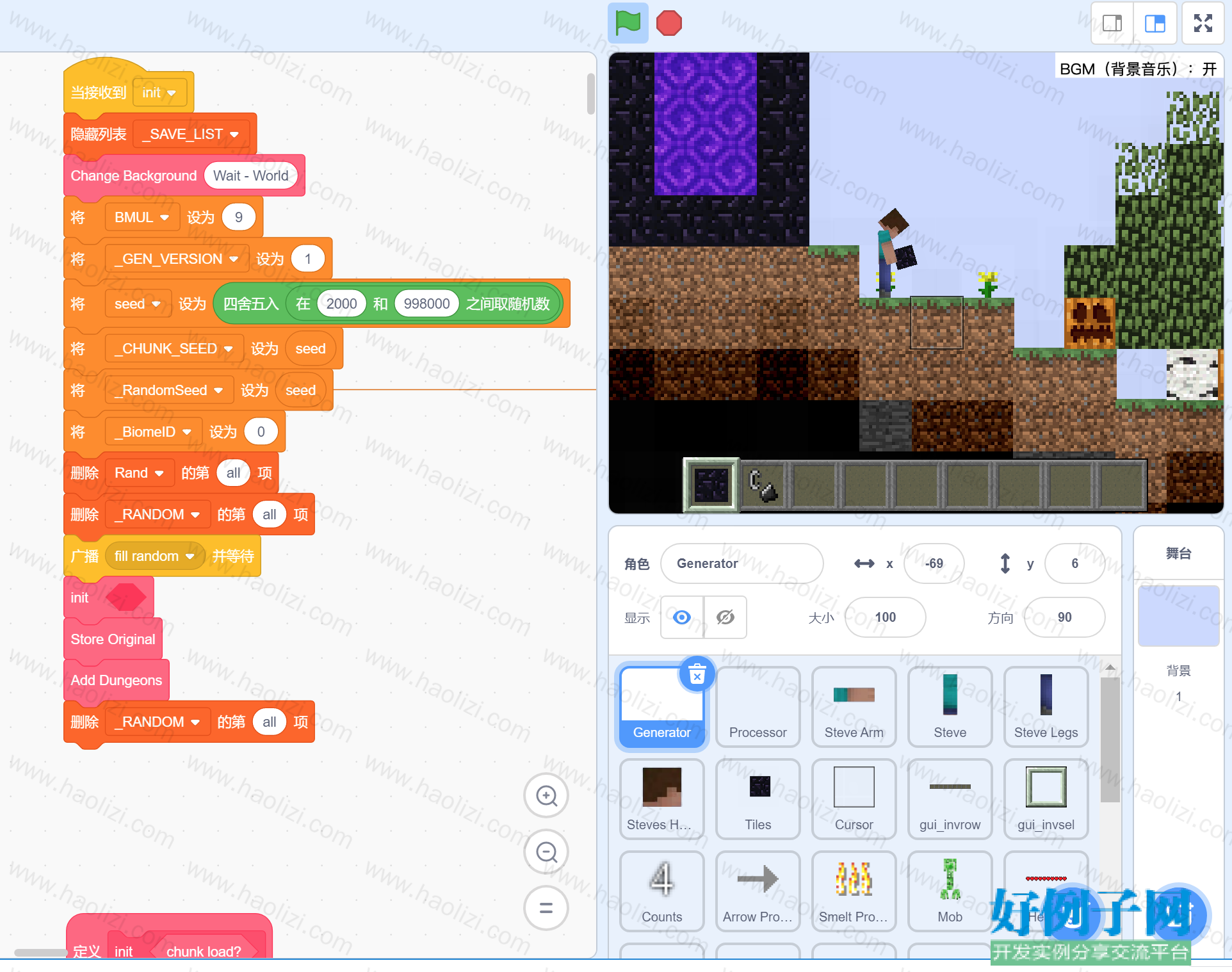Screen dimensions: 1232x972
Task: Select the second hotbar slot with flint
Action: point(763,485)
